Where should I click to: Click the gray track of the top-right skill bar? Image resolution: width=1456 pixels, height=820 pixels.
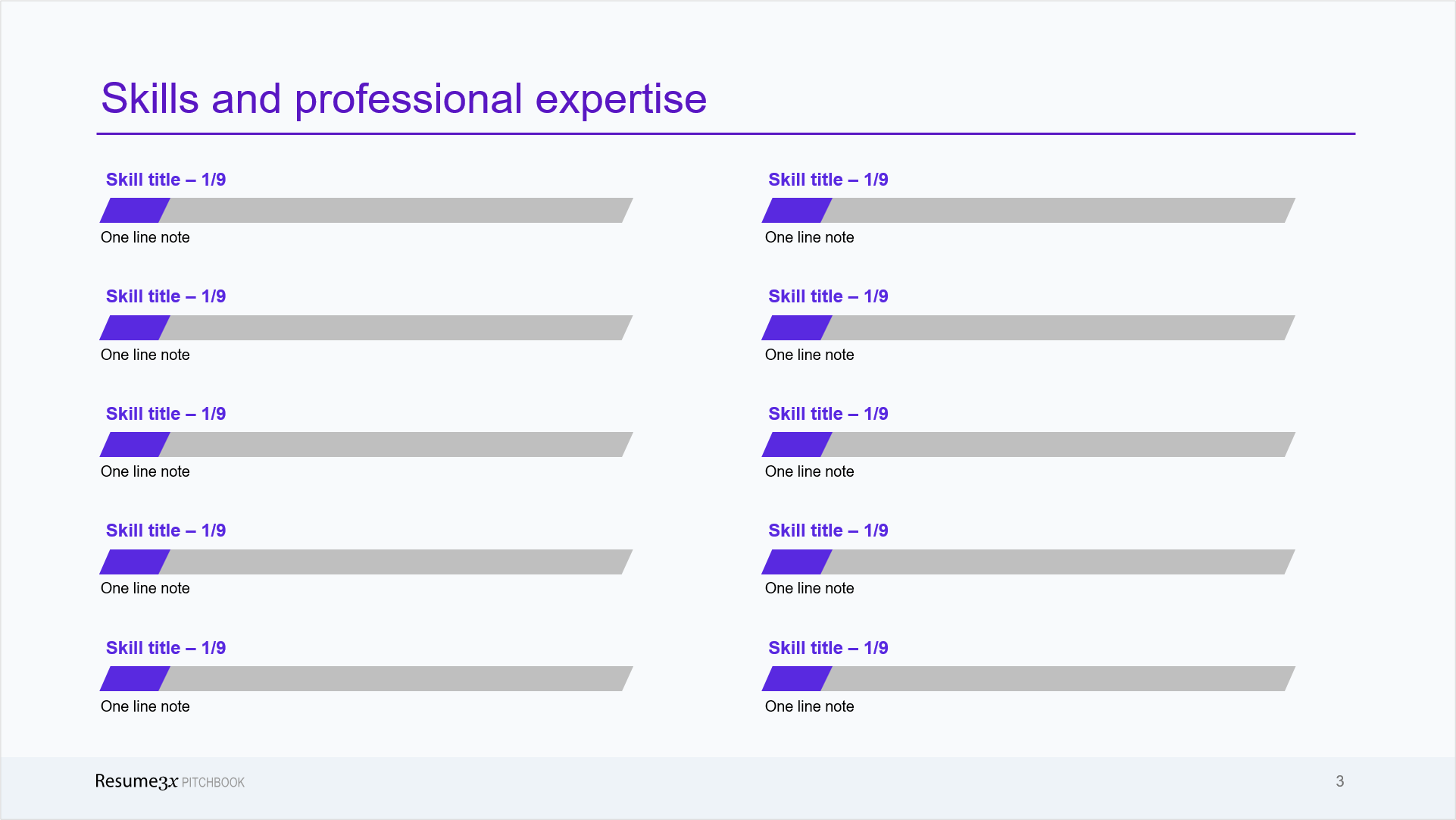click(x=1061, y=211)
